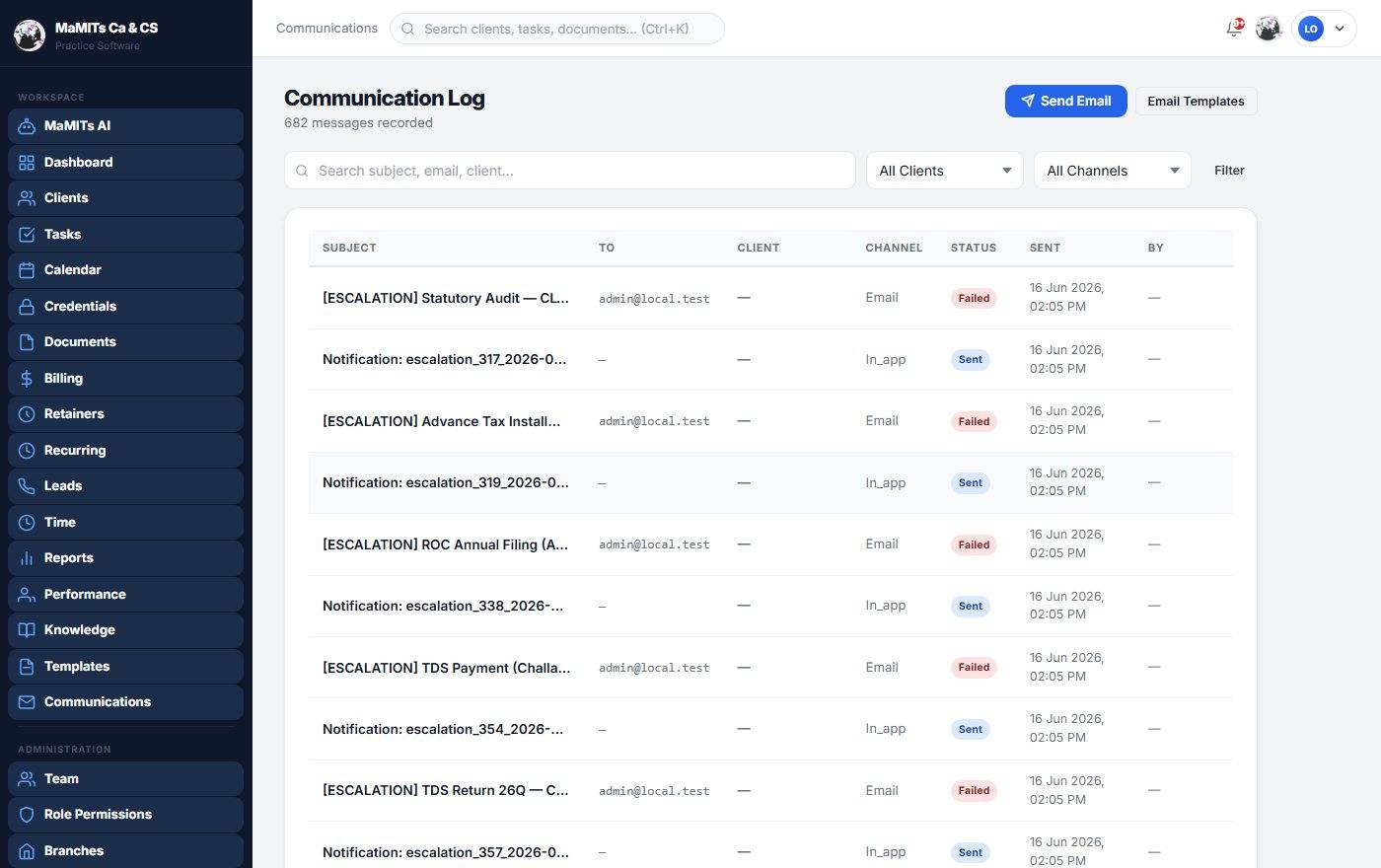Open Notification escalation_357 row
1381x868 pixels.
click(x=446, y=852)
